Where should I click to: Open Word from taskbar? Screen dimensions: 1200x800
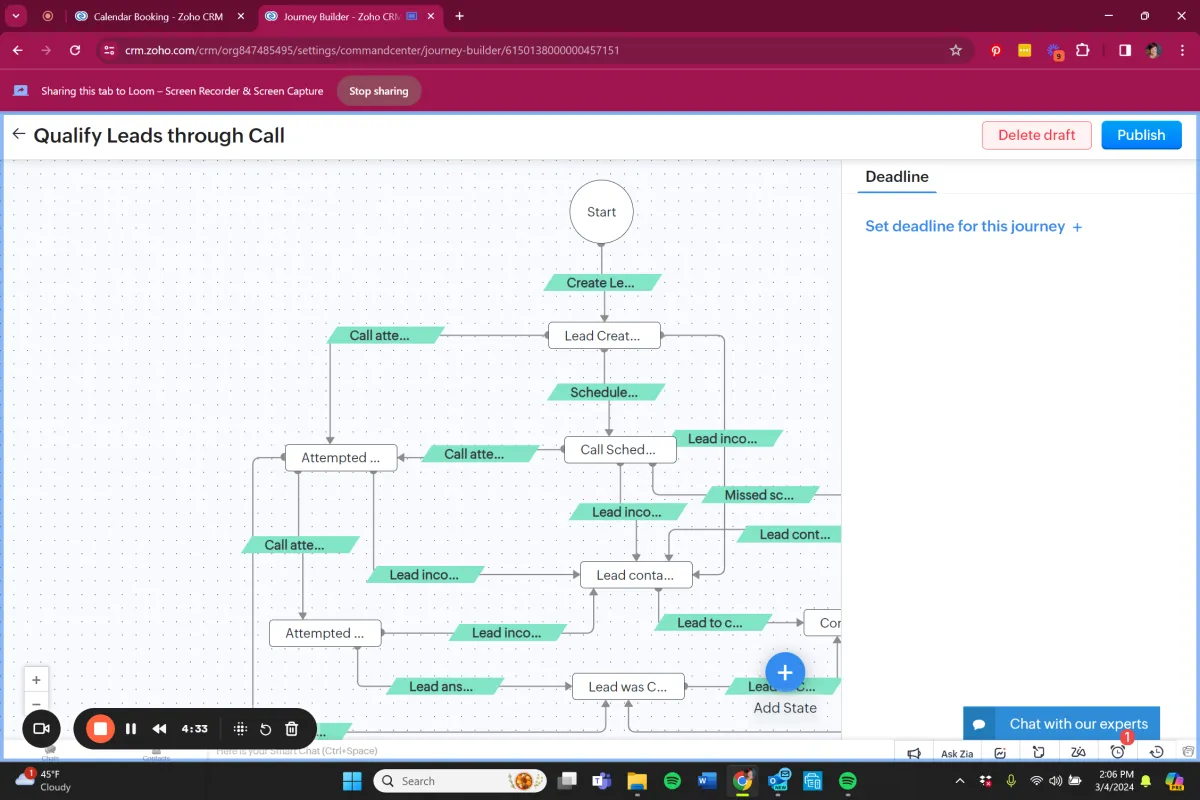click(x=707, y=781)
